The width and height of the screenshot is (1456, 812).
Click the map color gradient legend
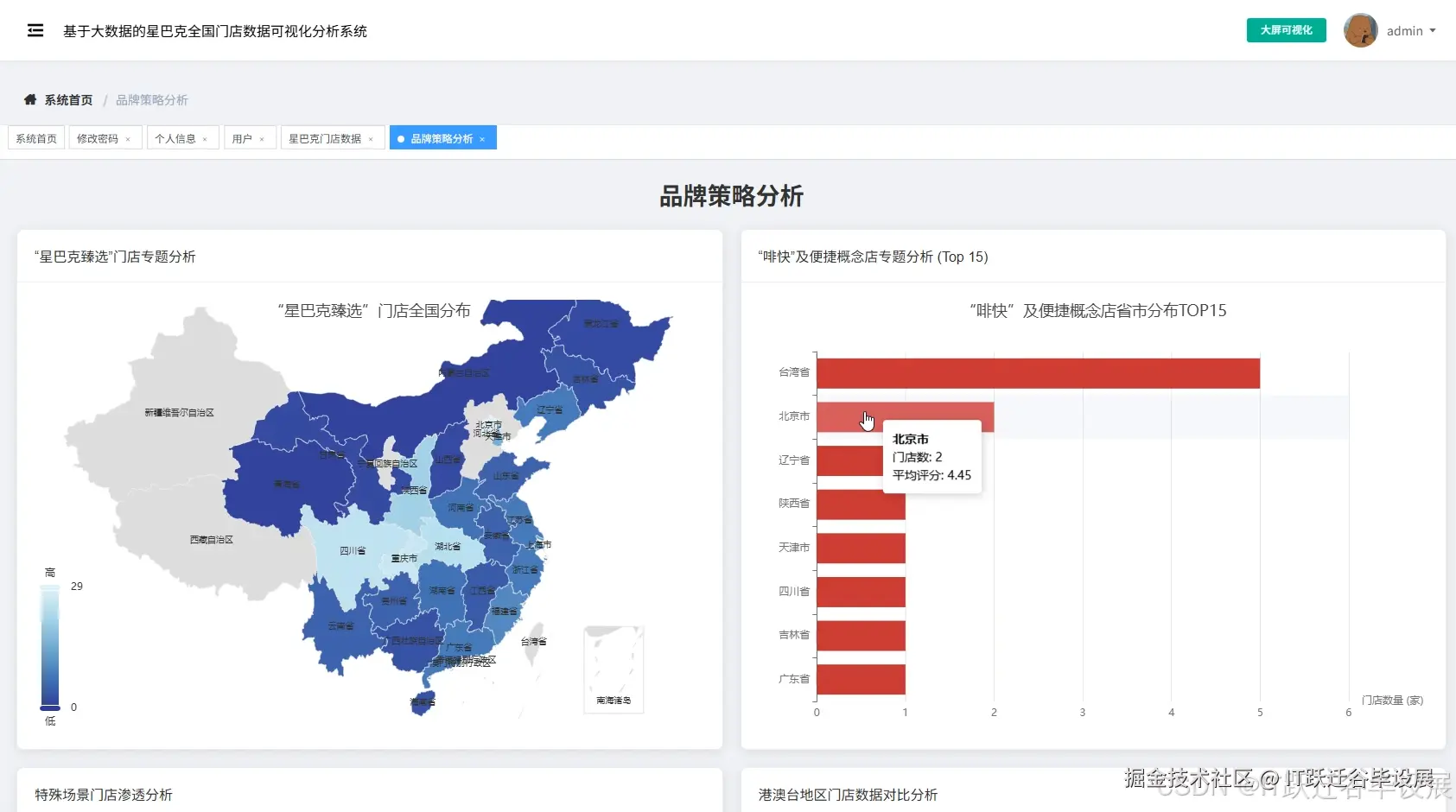click(49, 646)
